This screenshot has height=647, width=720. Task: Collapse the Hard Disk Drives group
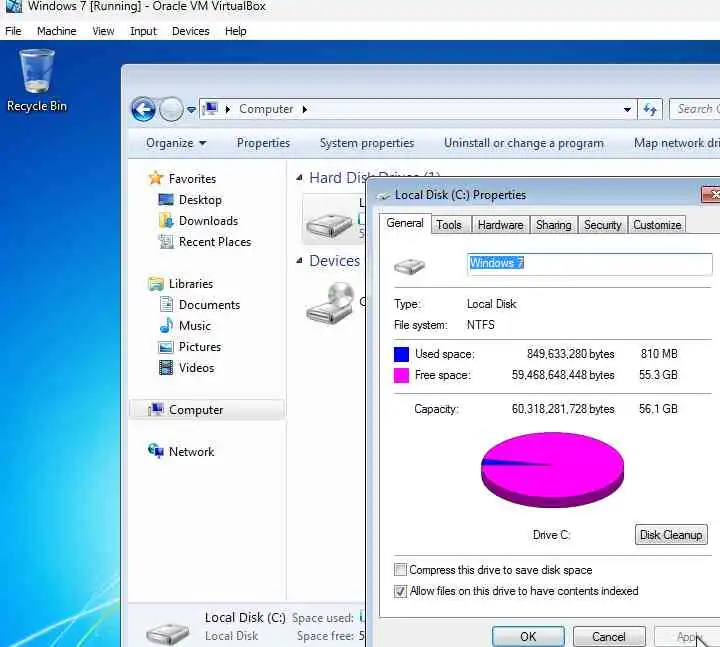click(299, 178)
